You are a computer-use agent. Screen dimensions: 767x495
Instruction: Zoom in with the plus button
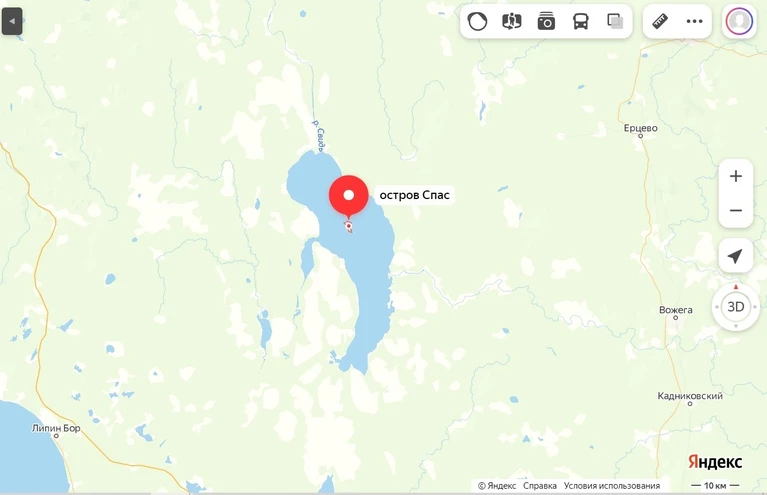point(736,176)
